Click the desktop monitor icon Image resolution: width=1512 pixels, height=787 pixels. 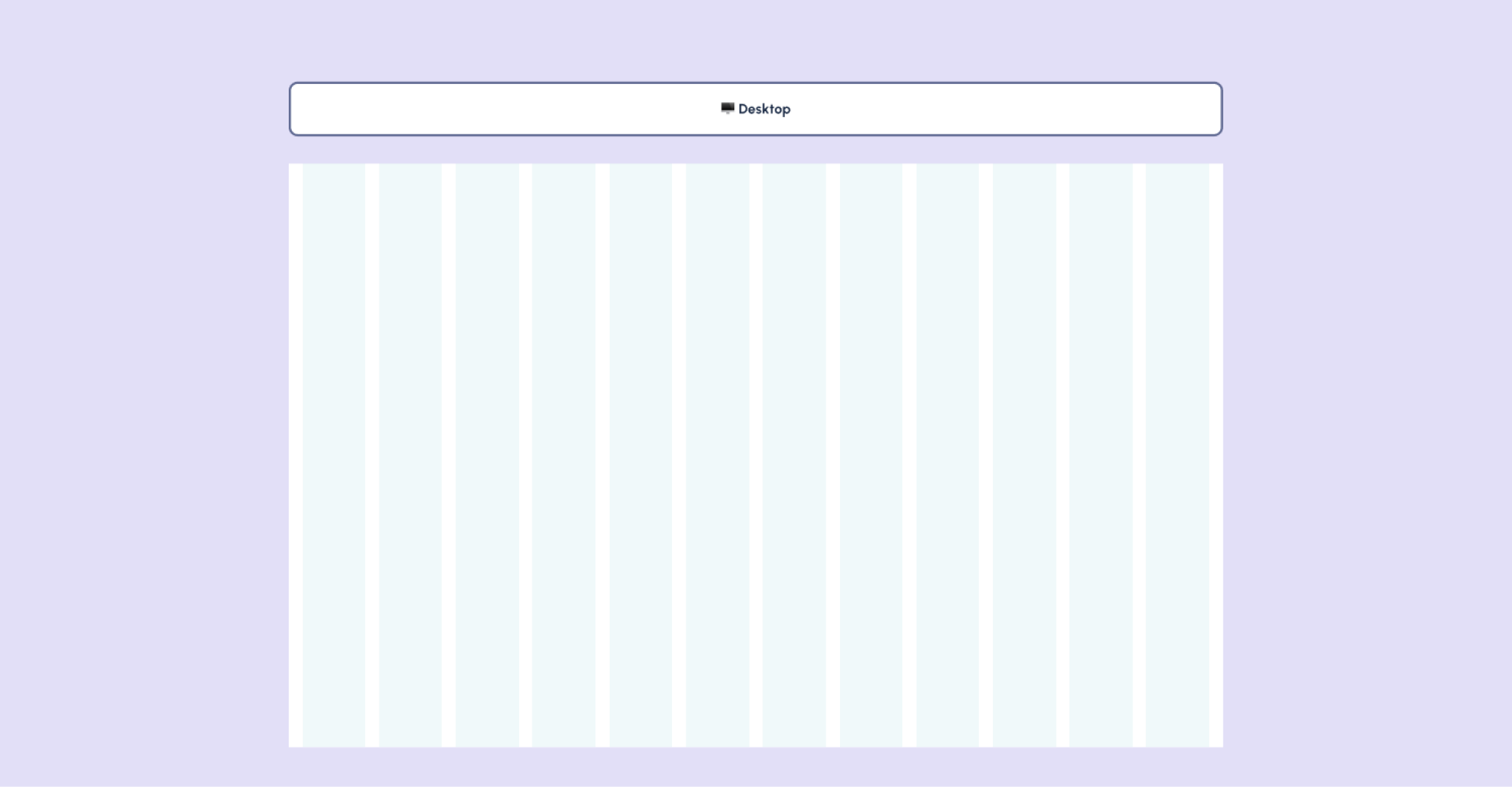[x=727, y=109]
